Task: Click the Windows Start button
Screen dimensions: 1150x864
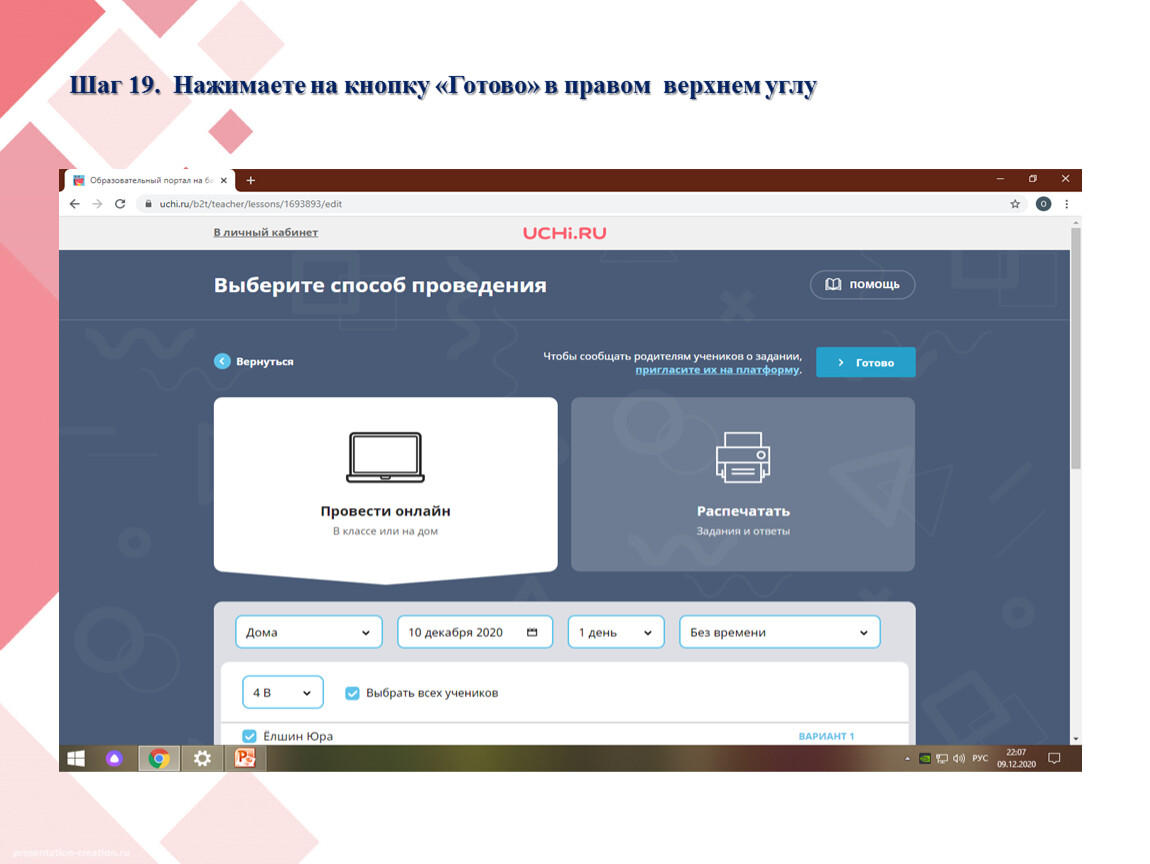Action: 76,759
